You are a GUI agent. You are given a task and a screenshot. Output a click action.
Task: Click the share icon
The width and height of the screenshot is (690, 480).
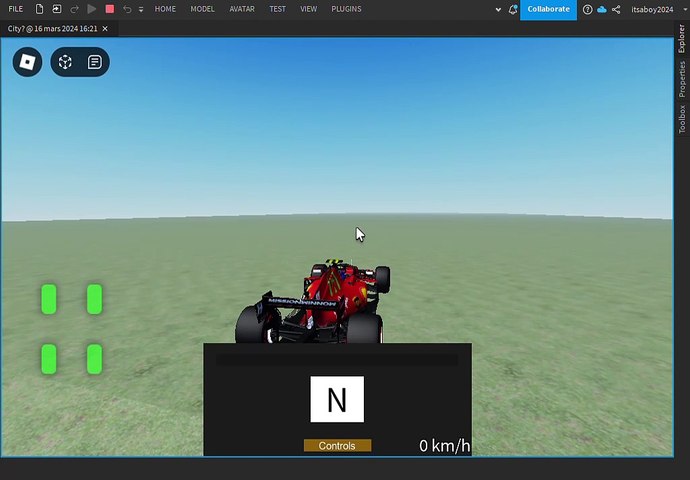click(616, 9)
